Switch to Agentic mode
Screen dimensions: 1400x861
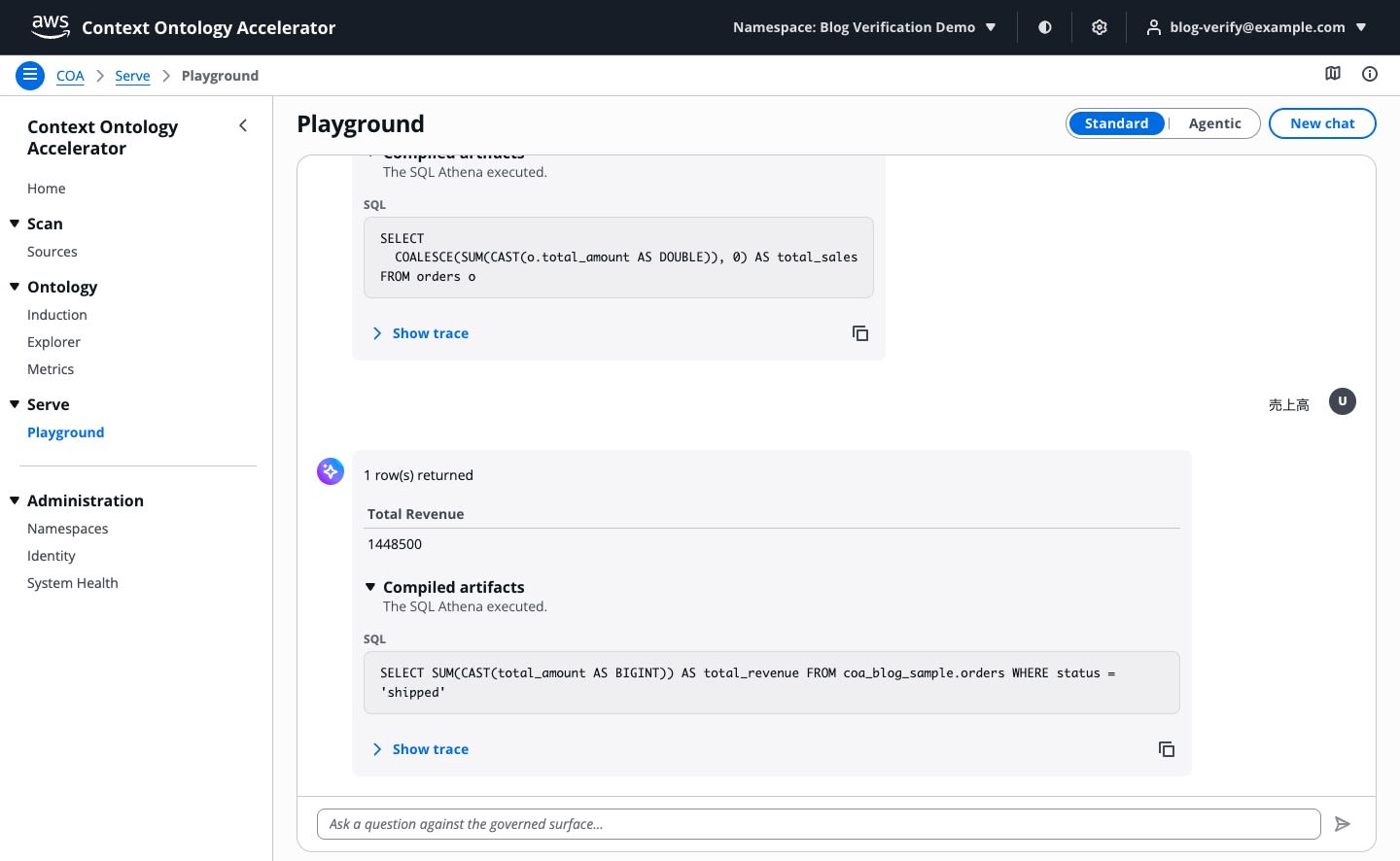pos(1214,123)
